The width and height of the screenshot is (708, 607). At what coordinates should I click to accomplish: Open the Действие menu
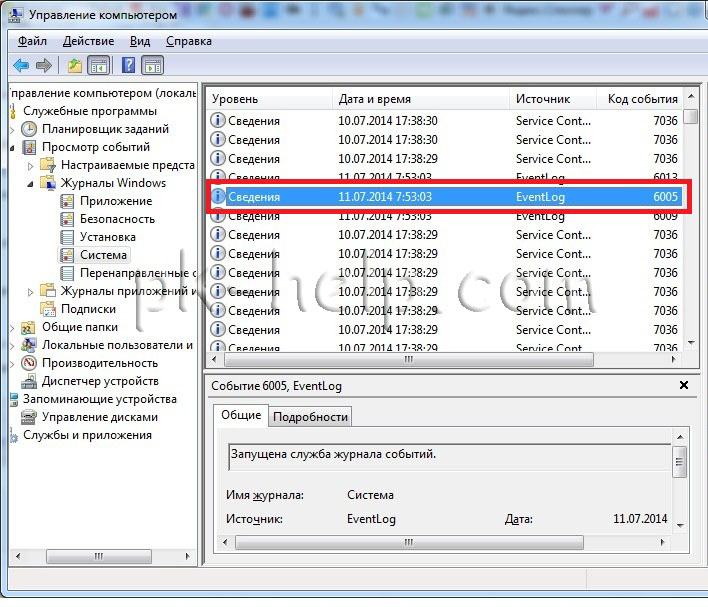pyautogui.click(x=88, y=41)
